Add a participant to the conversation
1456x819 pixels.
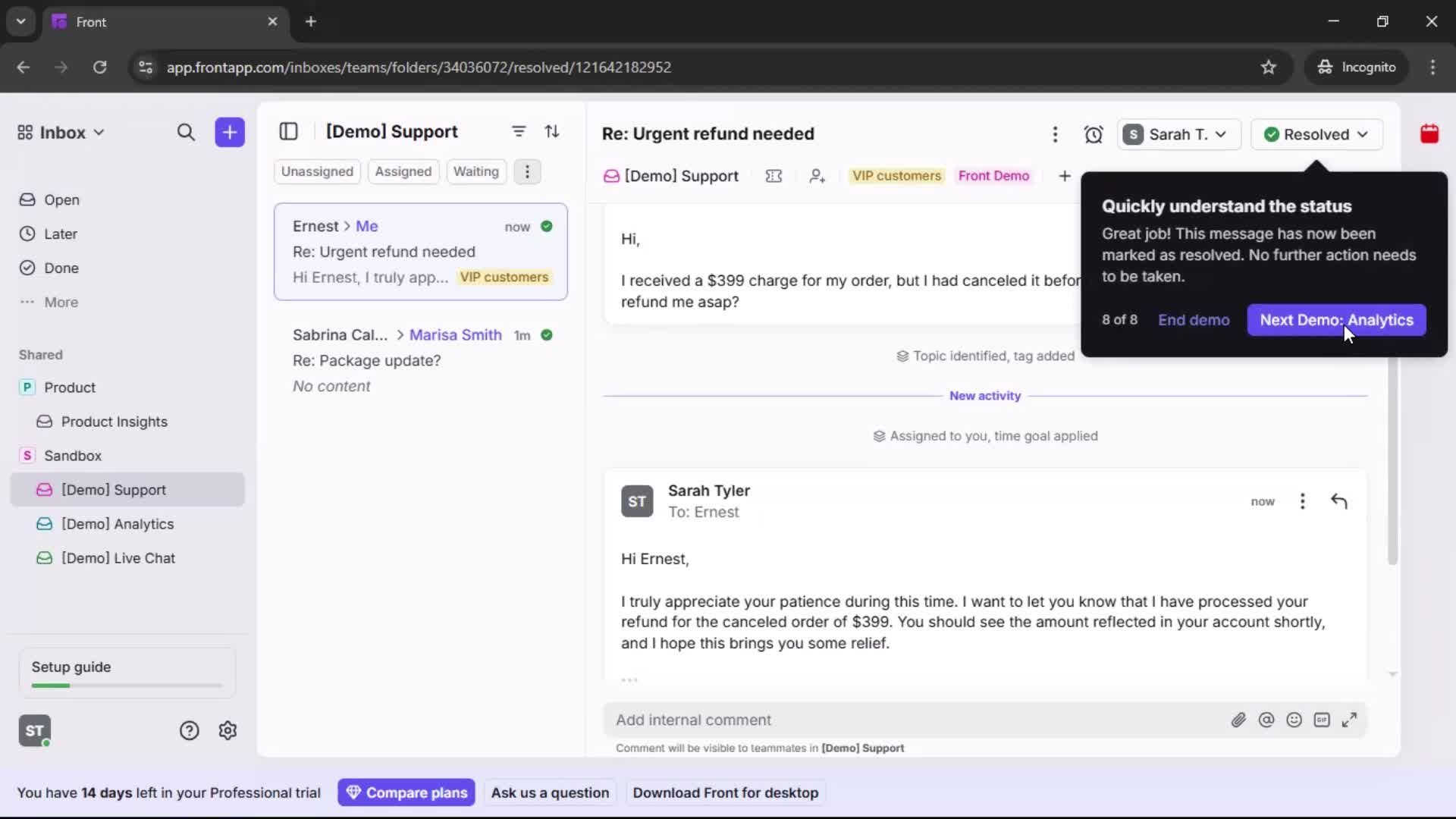[817, 175]
